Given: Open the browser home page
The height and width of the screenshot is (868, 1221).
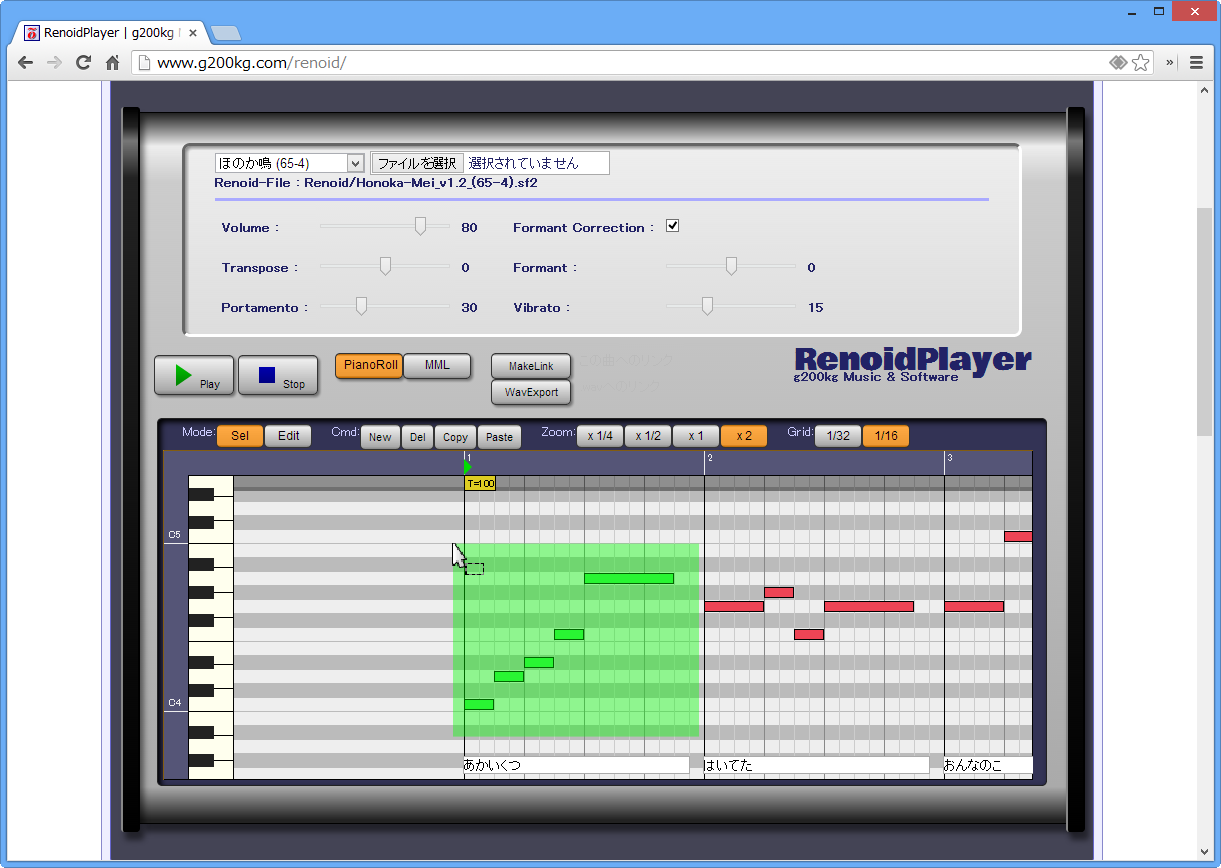Looking at the screenshot, I should 113,62.
